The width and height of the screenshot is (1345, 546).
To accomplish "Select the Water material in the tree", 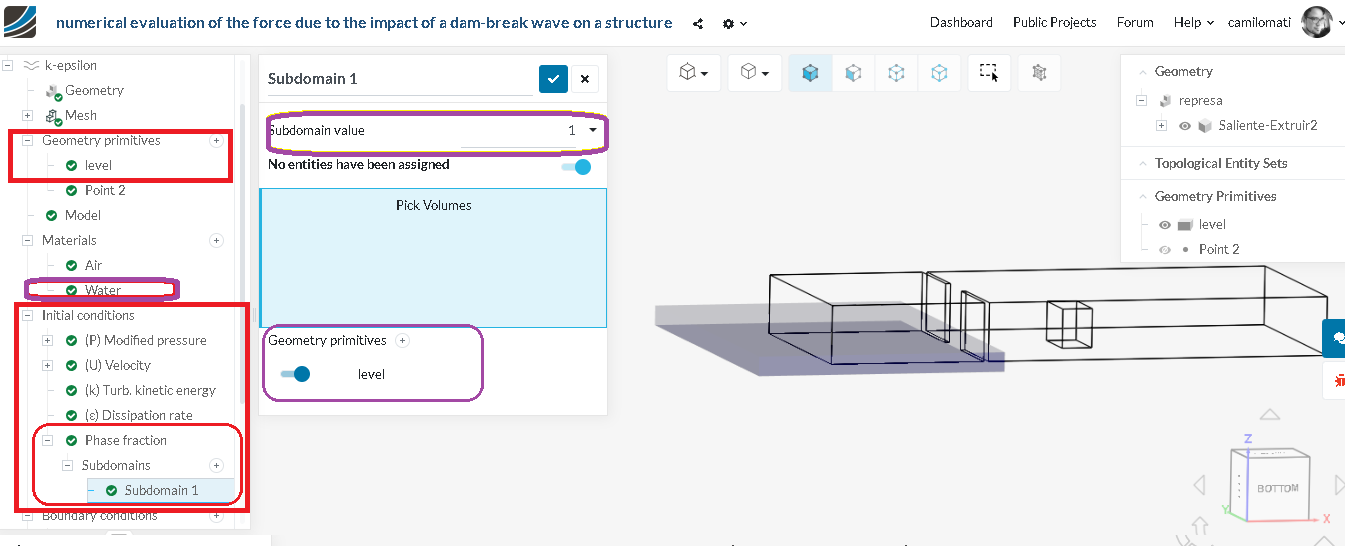I will tap(102, 291).
